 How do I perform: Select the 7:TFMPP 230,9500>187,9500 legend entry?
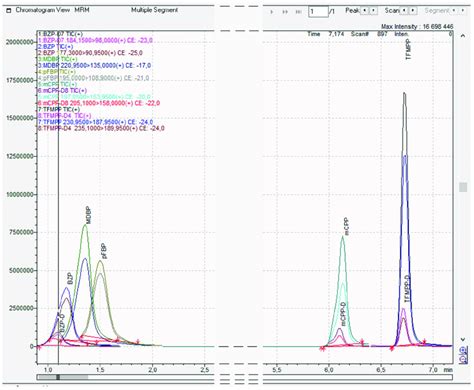pos(95,122)
